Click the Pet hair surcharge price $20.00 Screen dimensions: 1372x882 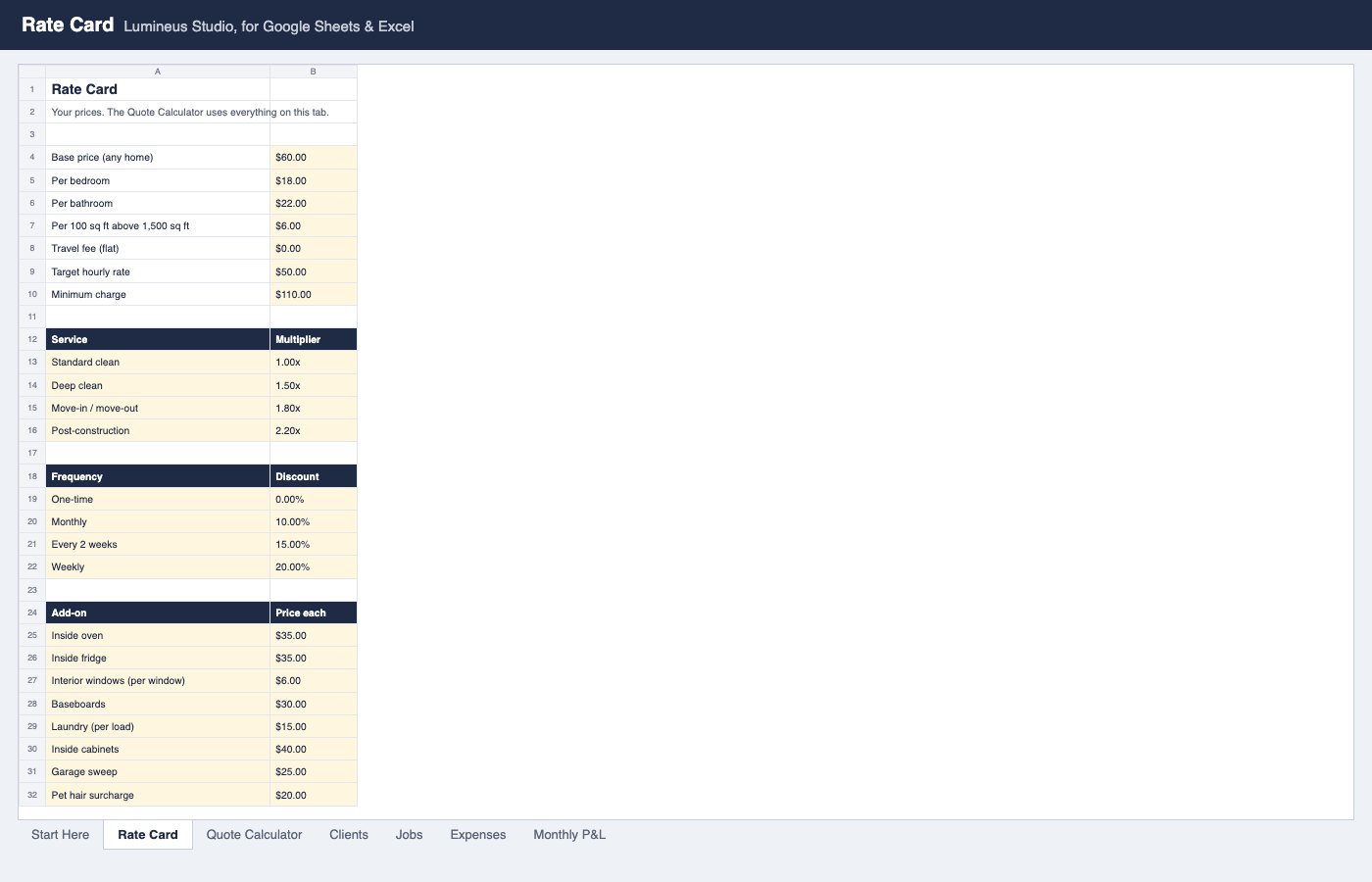click(x=314, y=795)
